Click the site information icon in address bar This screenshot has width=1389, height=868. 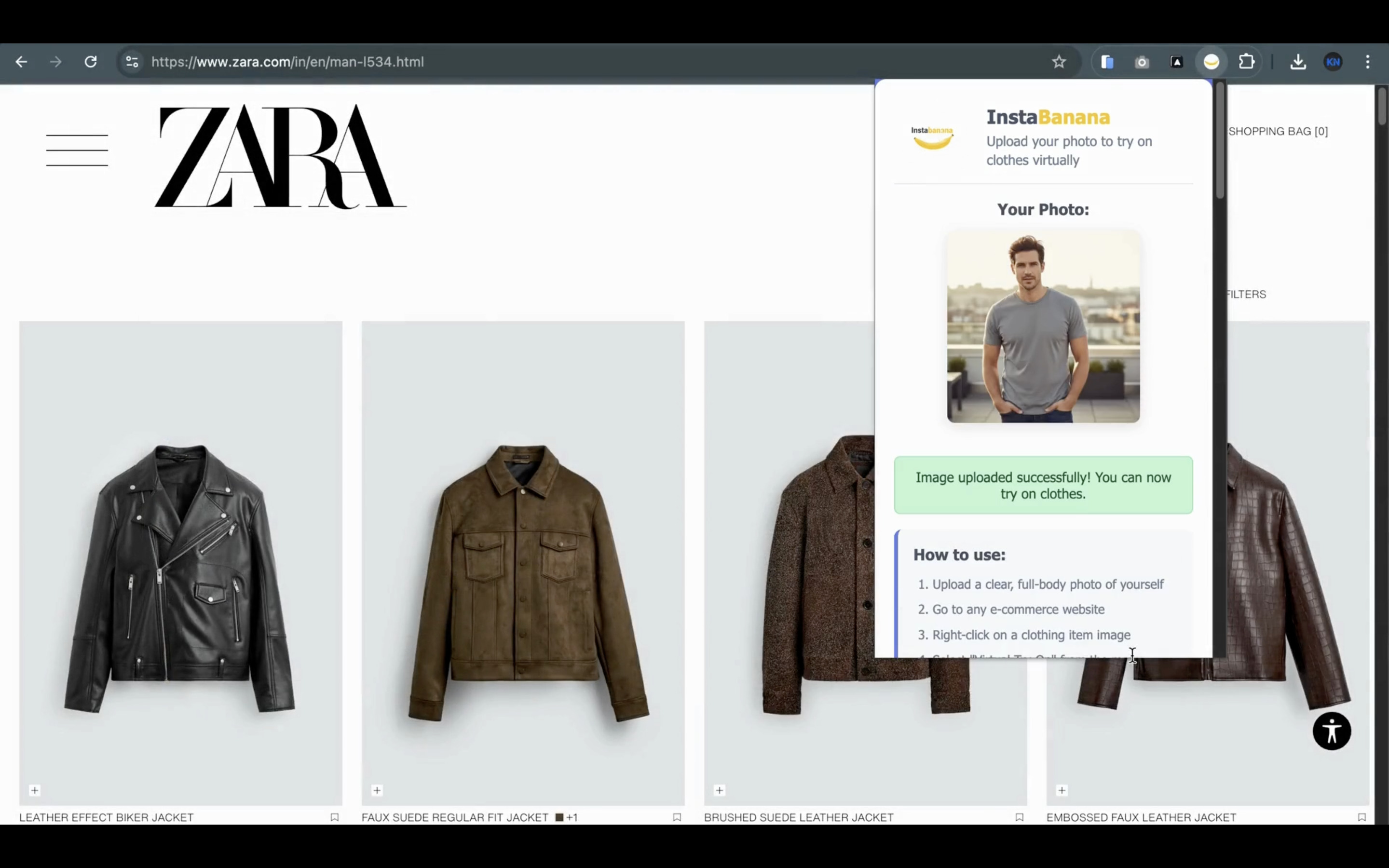tap(132, 62)
